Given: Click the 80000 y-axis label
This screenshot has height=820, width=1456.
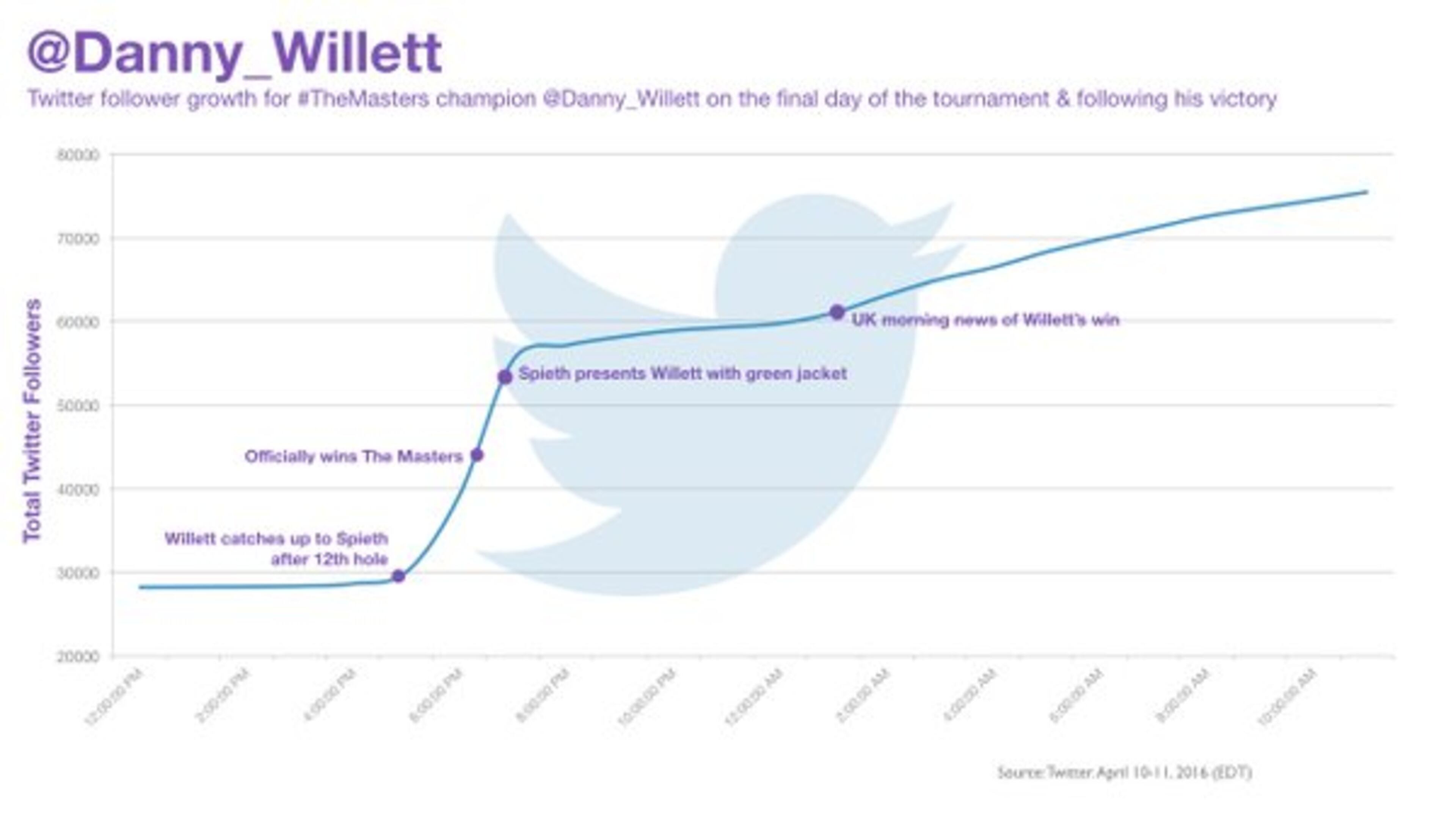Looking at the screenshot, I should click(78, 155).
